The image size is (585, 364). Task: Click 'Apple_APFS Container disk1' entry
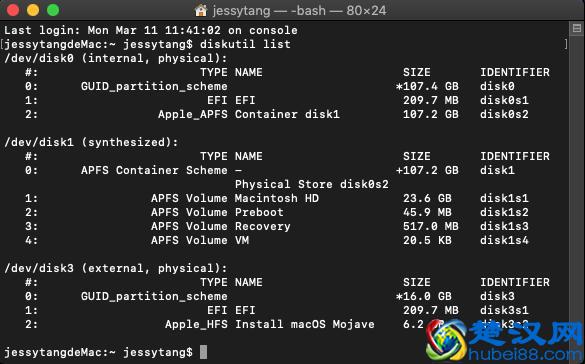249,114
